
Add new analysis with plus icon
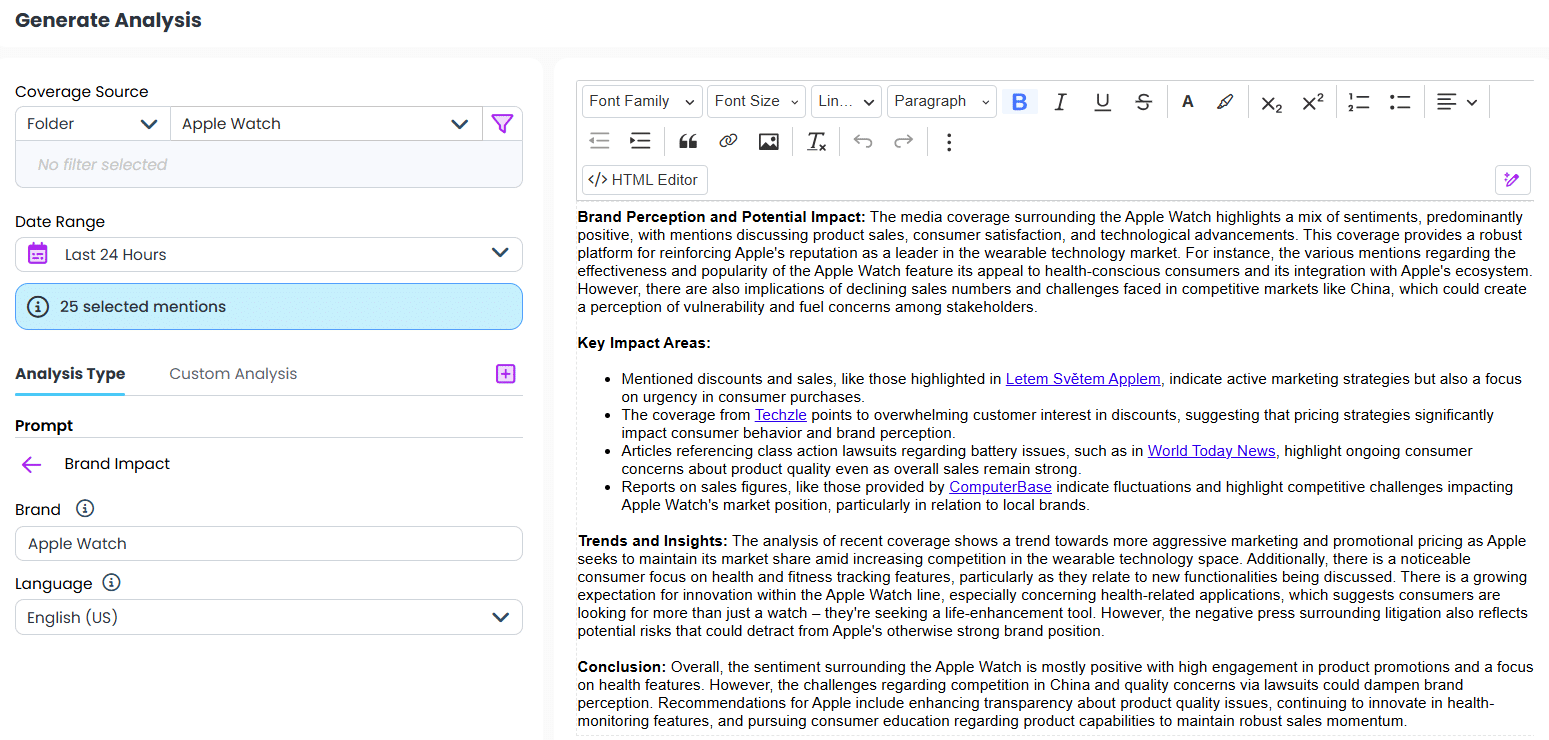[x=506, y=374]
